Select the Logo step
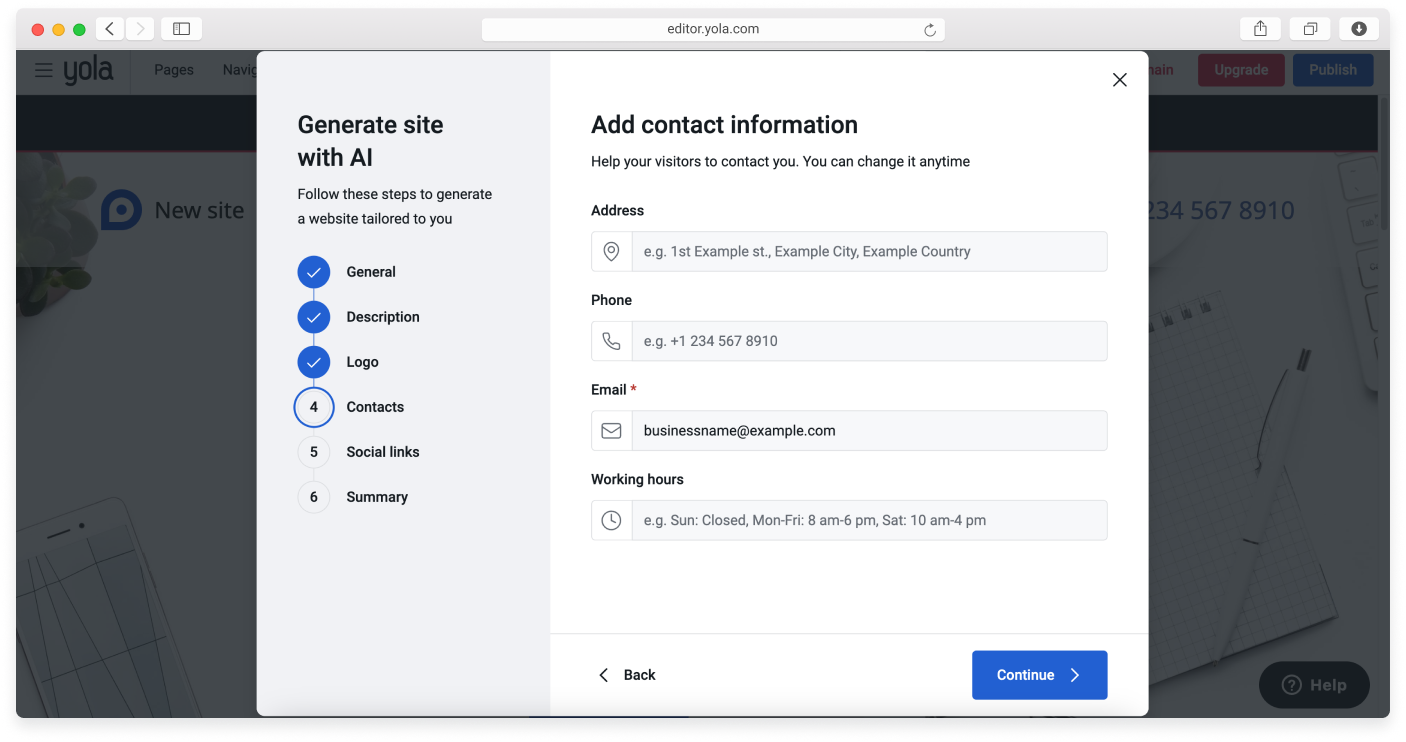1406x742 pixels. 362,362
